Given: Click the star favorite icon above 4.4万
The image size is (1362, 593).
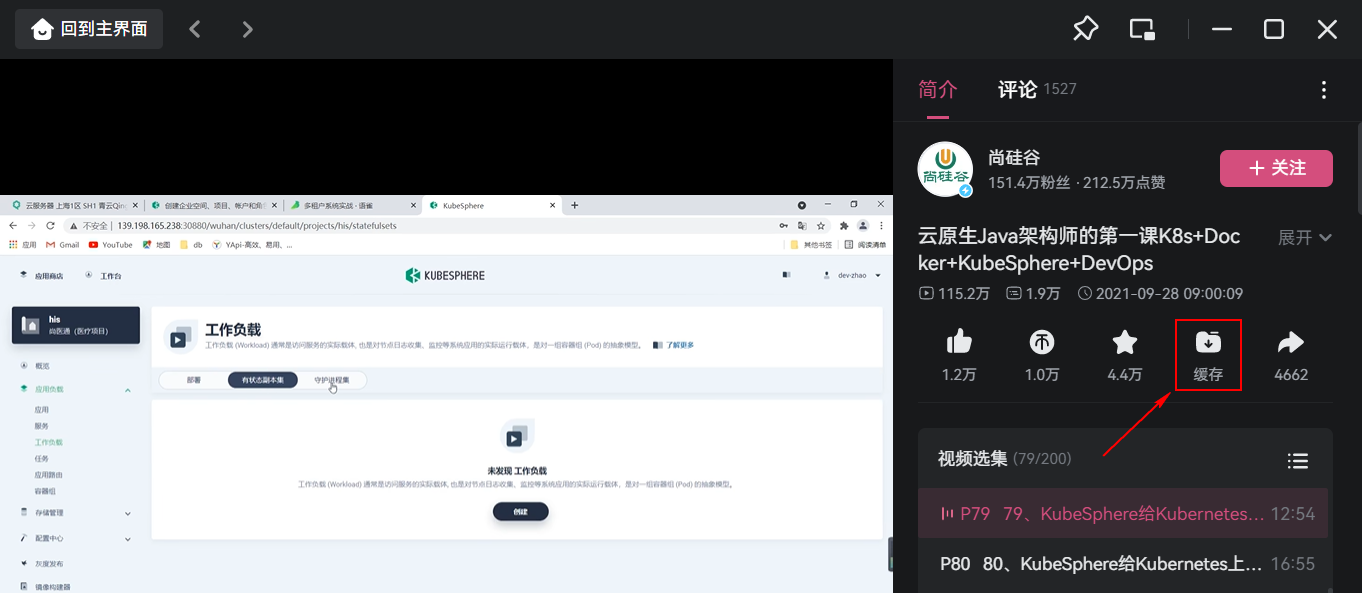Looking at the screenshot, I should (1124, 342).
